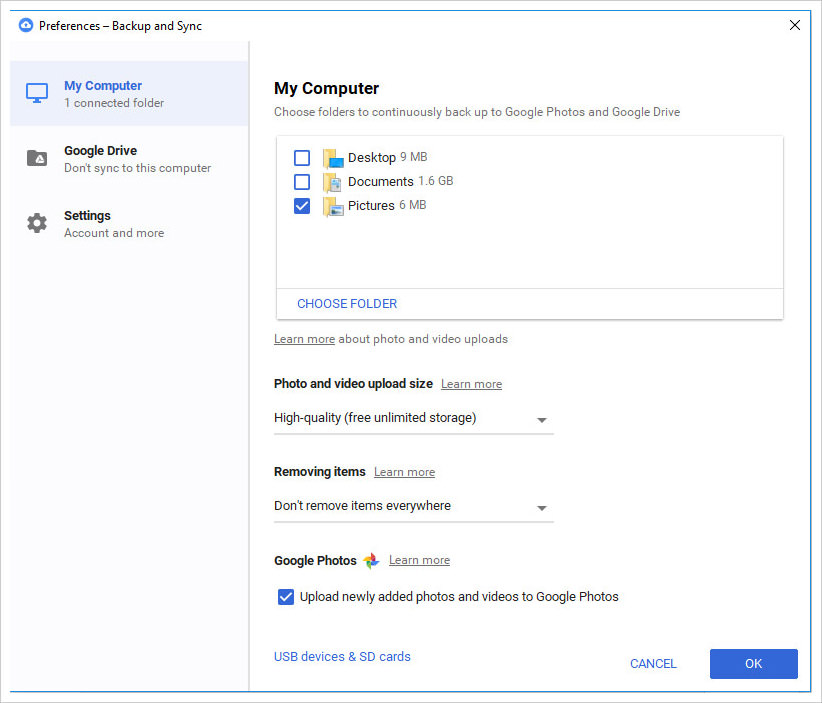This screenshot has width=822, height=703.
Task: Open USB devices & SD cards link
Action: (342, 656)
